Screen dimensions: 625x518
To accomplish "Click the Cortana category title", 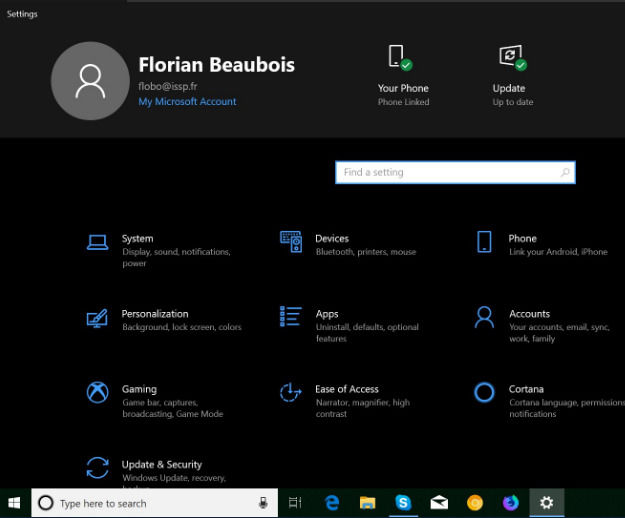I will tap(527, 389).
